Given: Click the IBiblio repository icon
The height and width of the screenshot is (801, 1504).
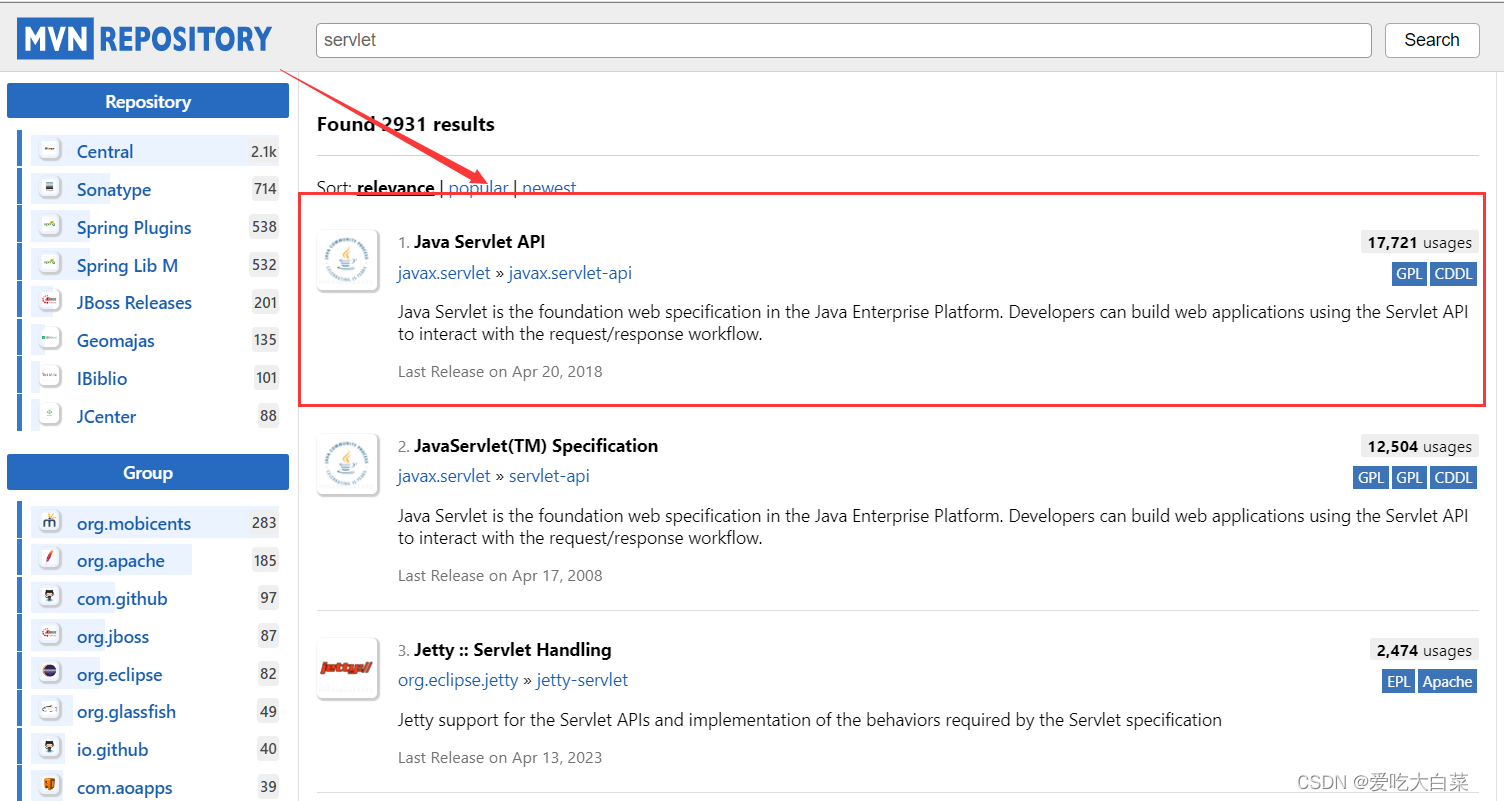Looking at the screenshot, I should [49, 377].
